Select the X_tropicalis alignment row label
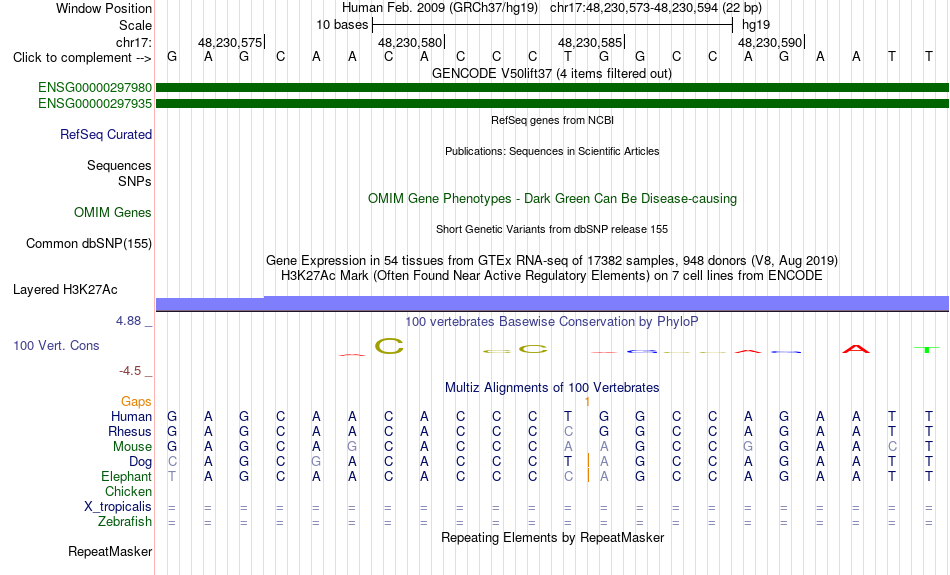The width and height of the screenshot is (950, 575). click(x=118, y=507)
